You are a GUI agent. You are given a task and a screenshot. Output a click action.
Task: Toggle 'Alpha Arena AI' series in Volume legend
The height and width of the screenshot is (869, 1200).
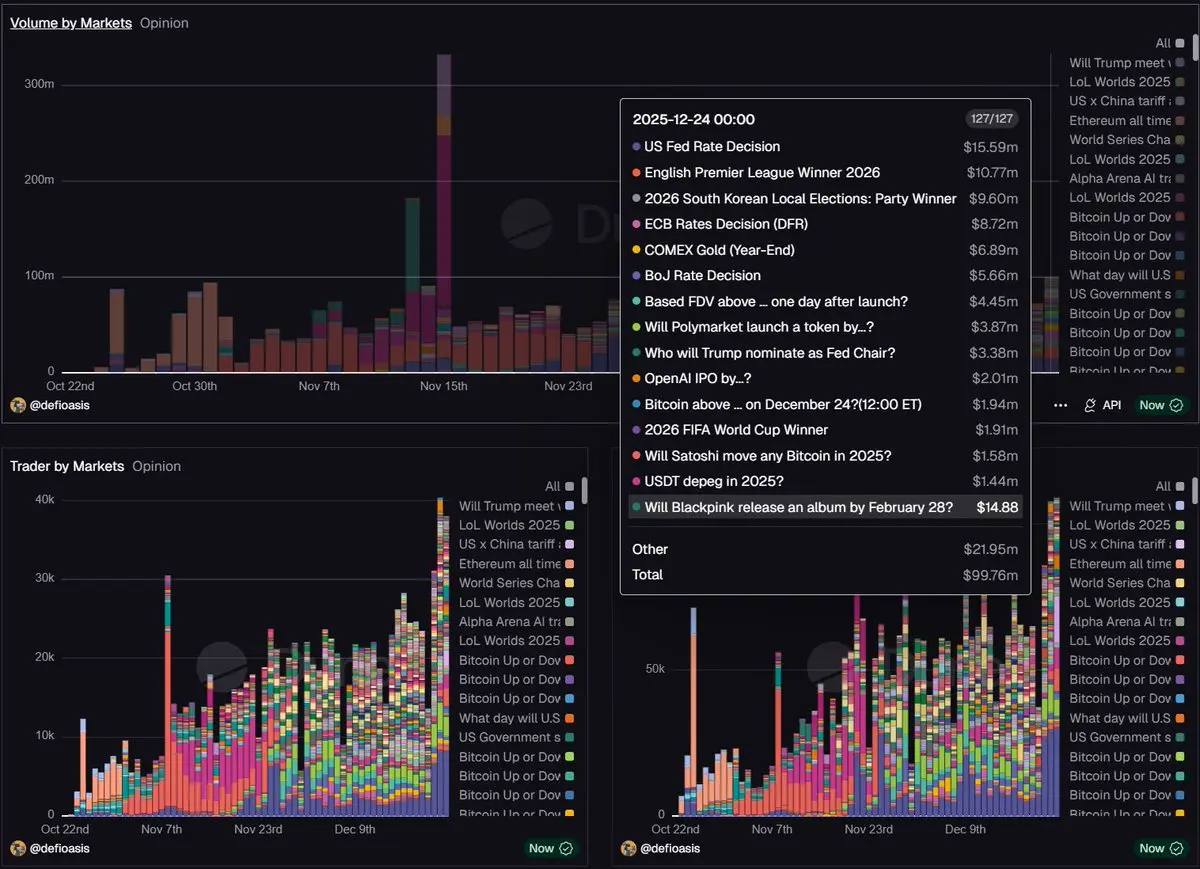(1119, 178)
